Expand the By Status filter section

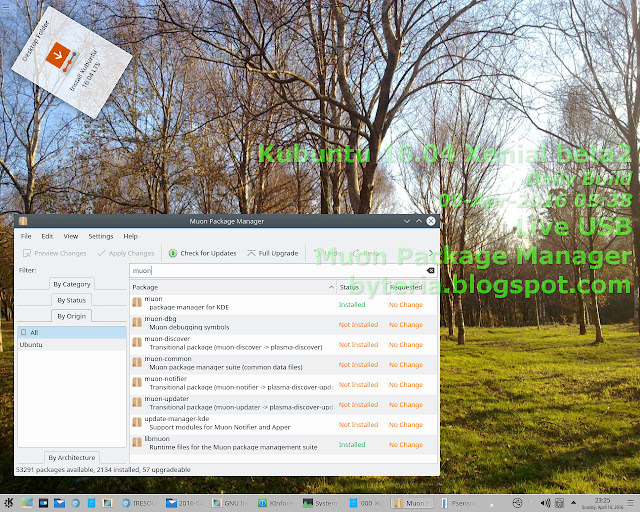coord(71,300)
